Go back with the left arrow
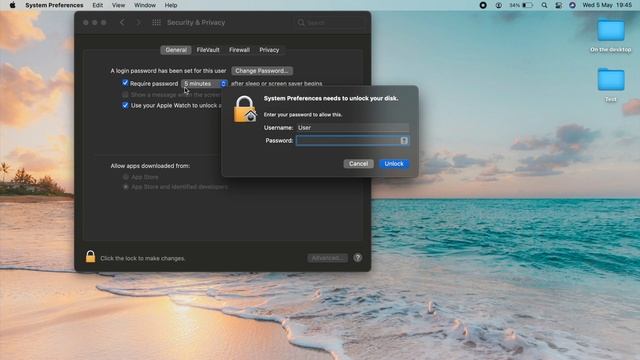The width and height of the screenshot is (640, 360). tap(122, 22)
